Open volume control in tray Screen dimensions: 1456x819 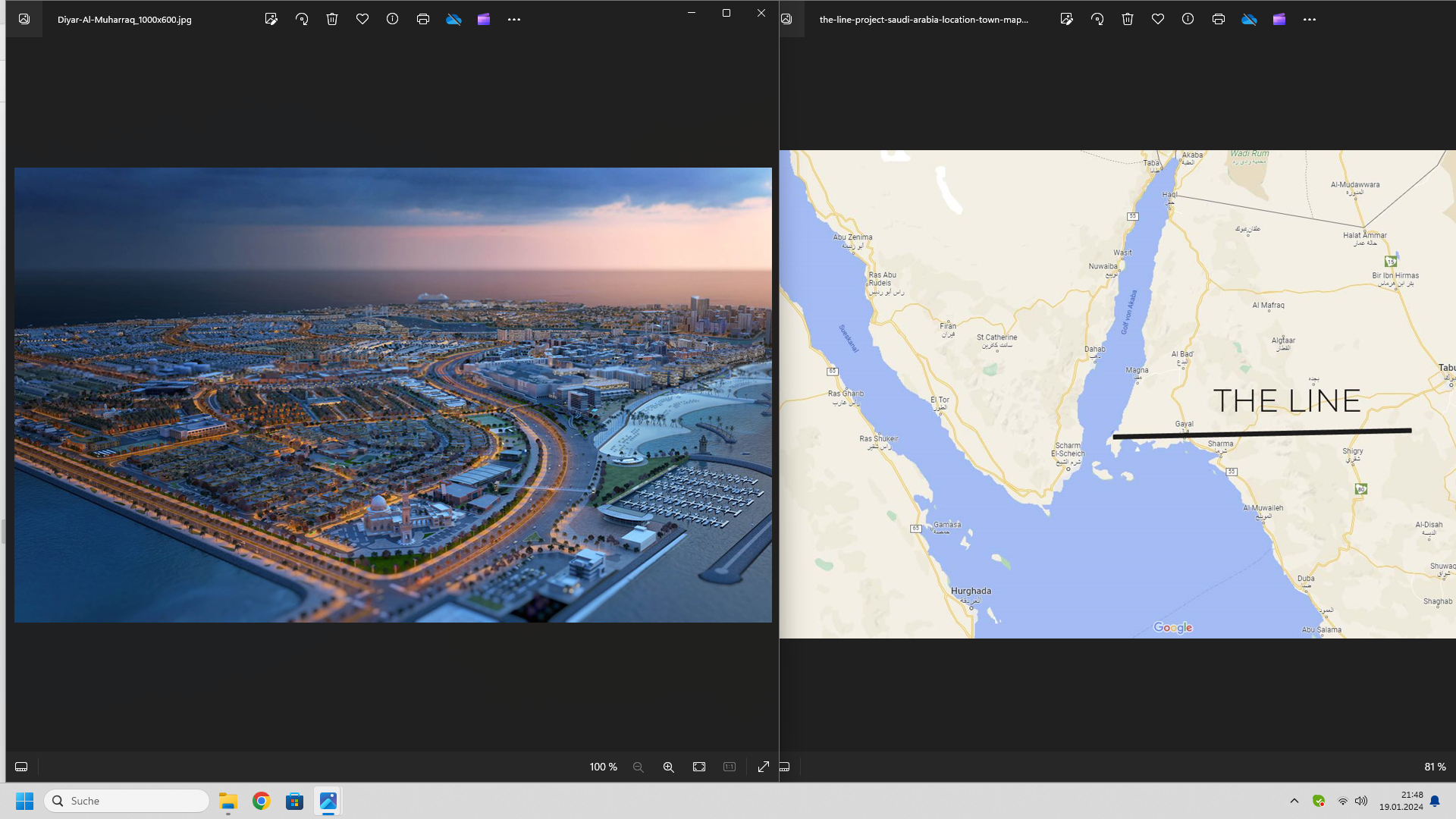[x=1361, y=801]
